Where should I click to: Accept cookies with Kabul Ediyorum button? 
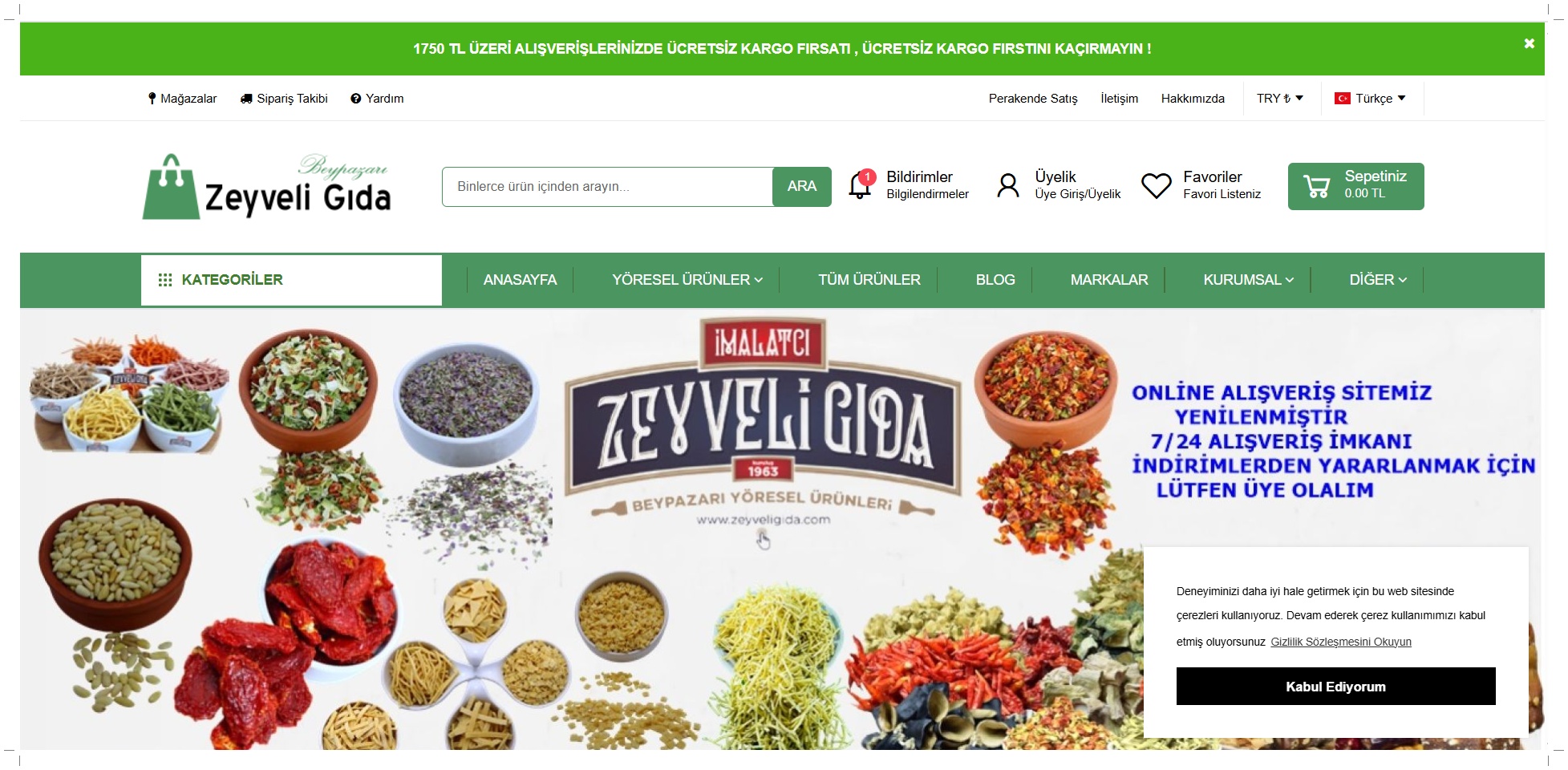(1335, 687)
